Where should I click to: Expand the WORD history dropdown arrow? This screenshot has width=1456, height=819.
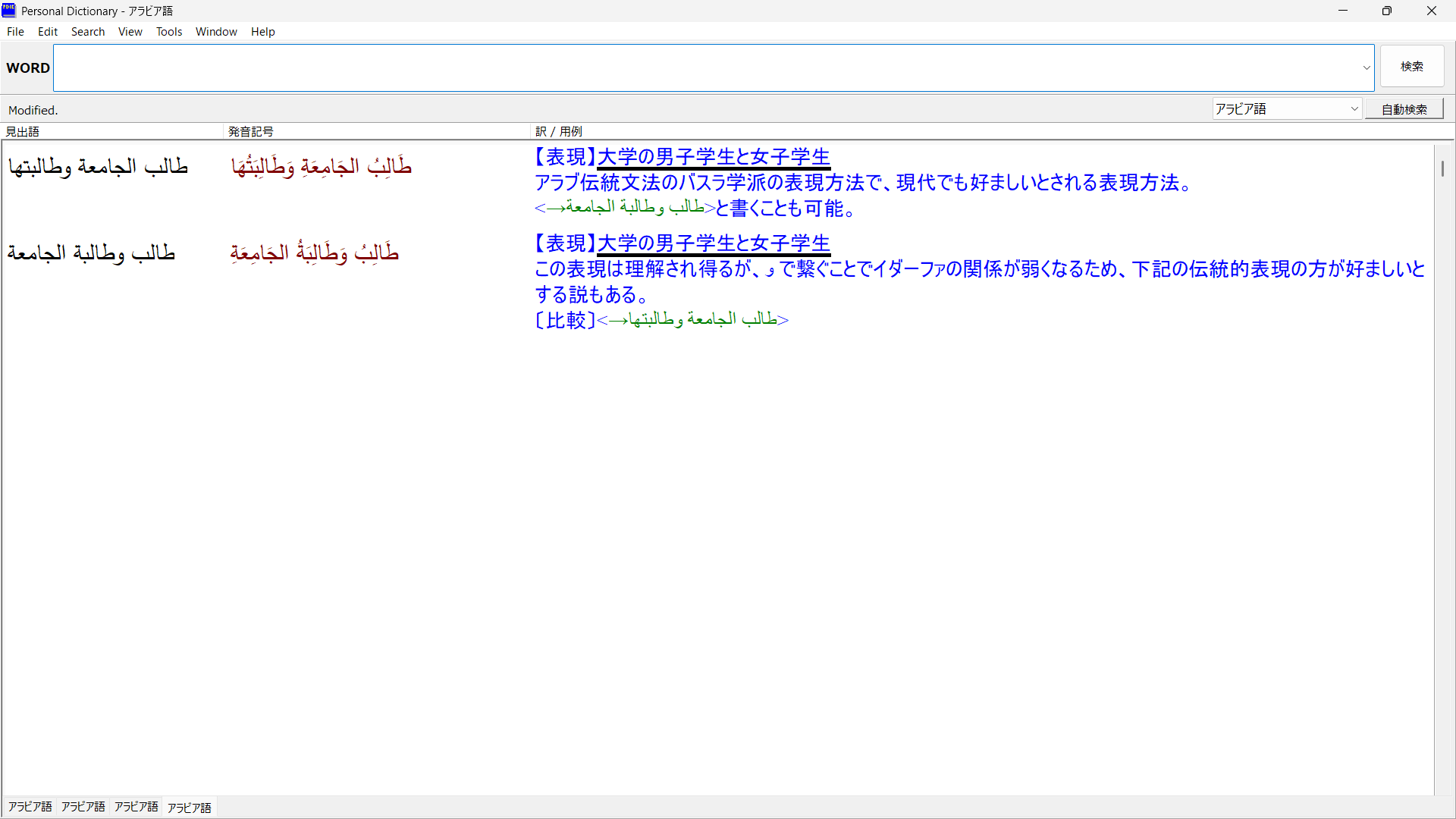[1367, 67]
